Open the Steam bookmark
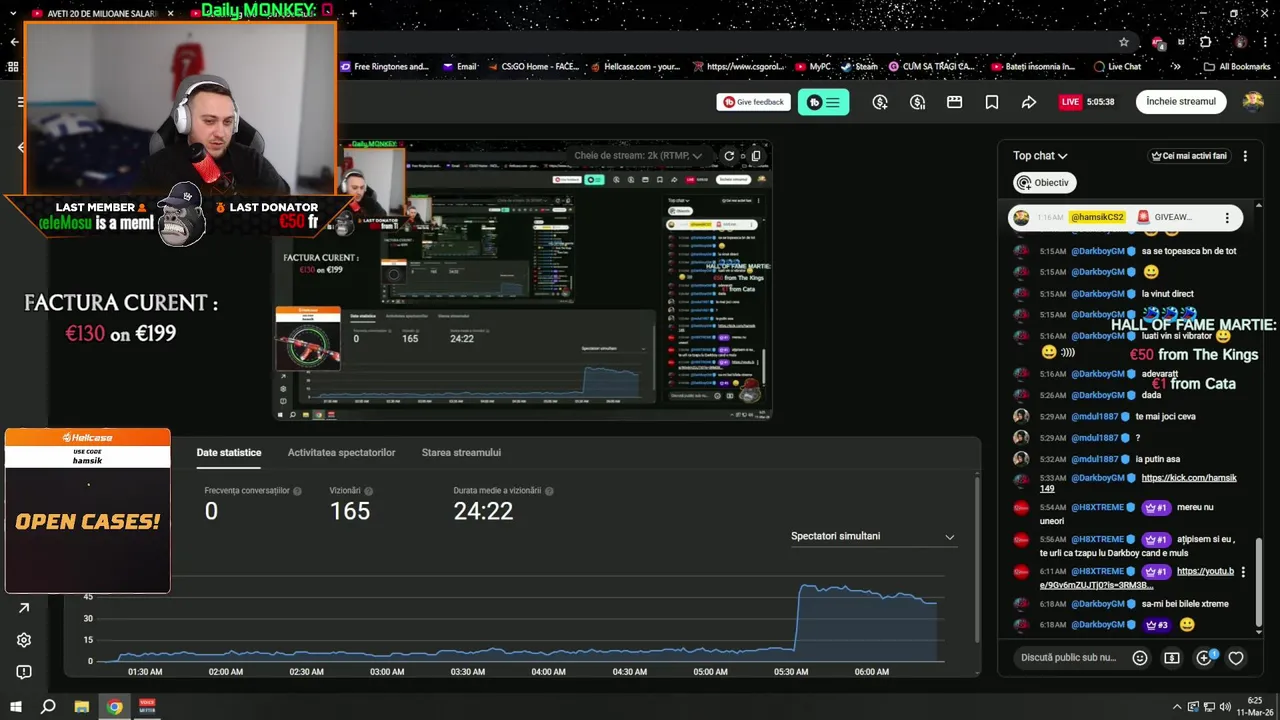The height and width of the screenshot is (720, 1280). click(x=859, y=67)
